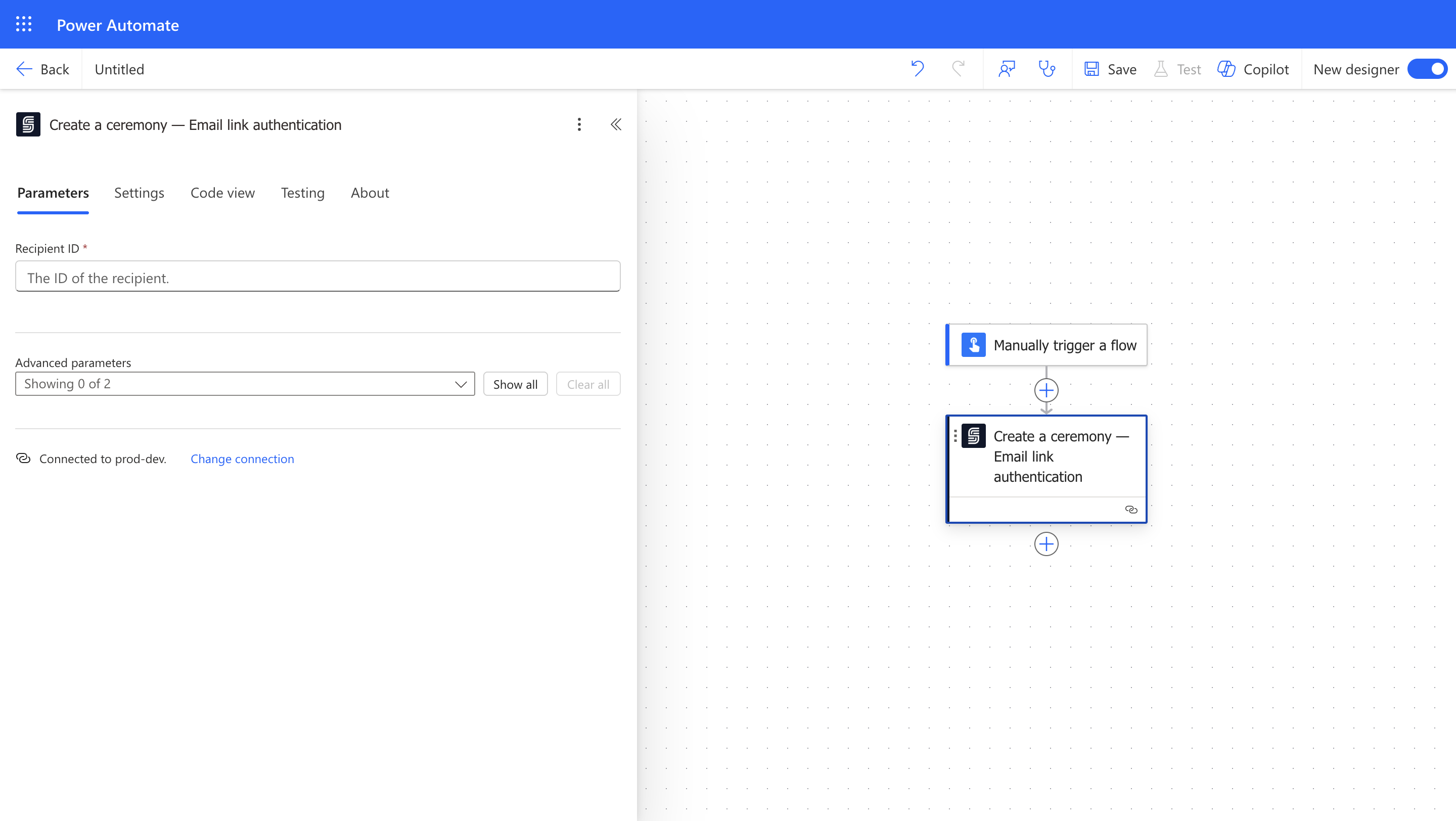
Task: Go back using the Back arrow
Action: click(x=42, y=69)
